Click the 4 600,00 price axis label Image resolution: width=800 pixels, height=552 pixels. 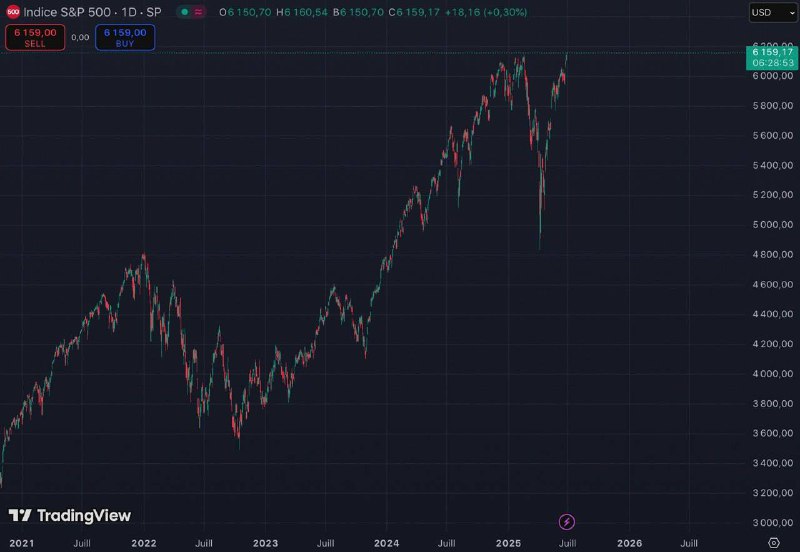[x=773, y=284]
